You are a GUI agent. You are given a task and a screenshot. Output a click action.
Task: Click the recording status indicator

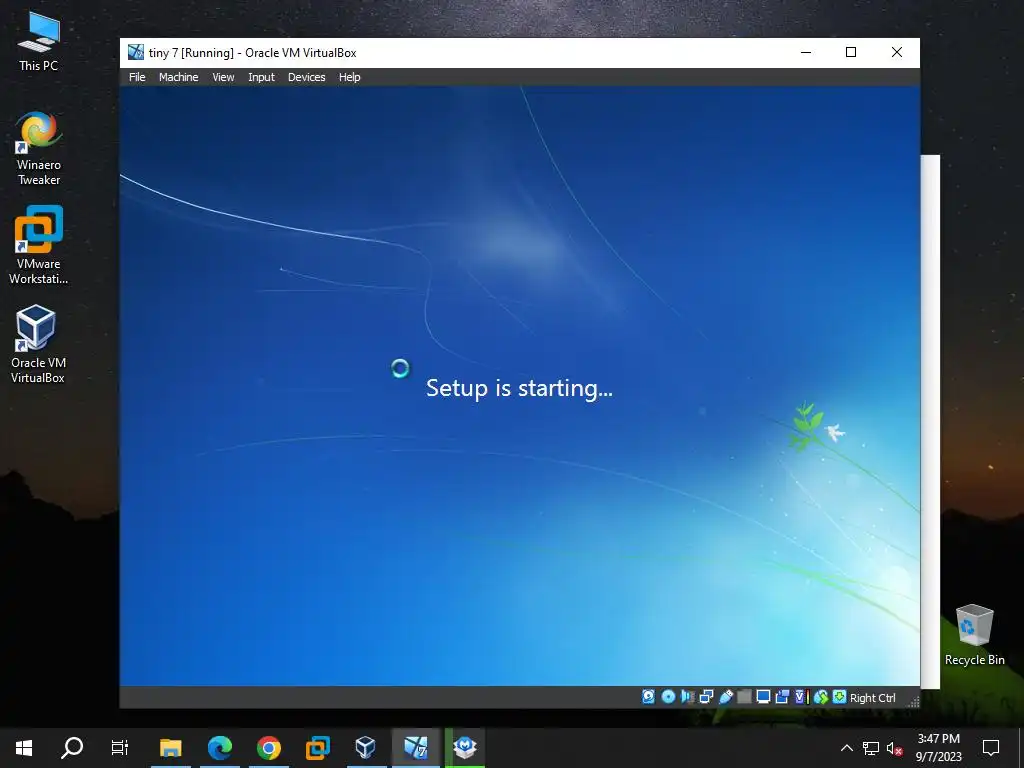point(782,697)
